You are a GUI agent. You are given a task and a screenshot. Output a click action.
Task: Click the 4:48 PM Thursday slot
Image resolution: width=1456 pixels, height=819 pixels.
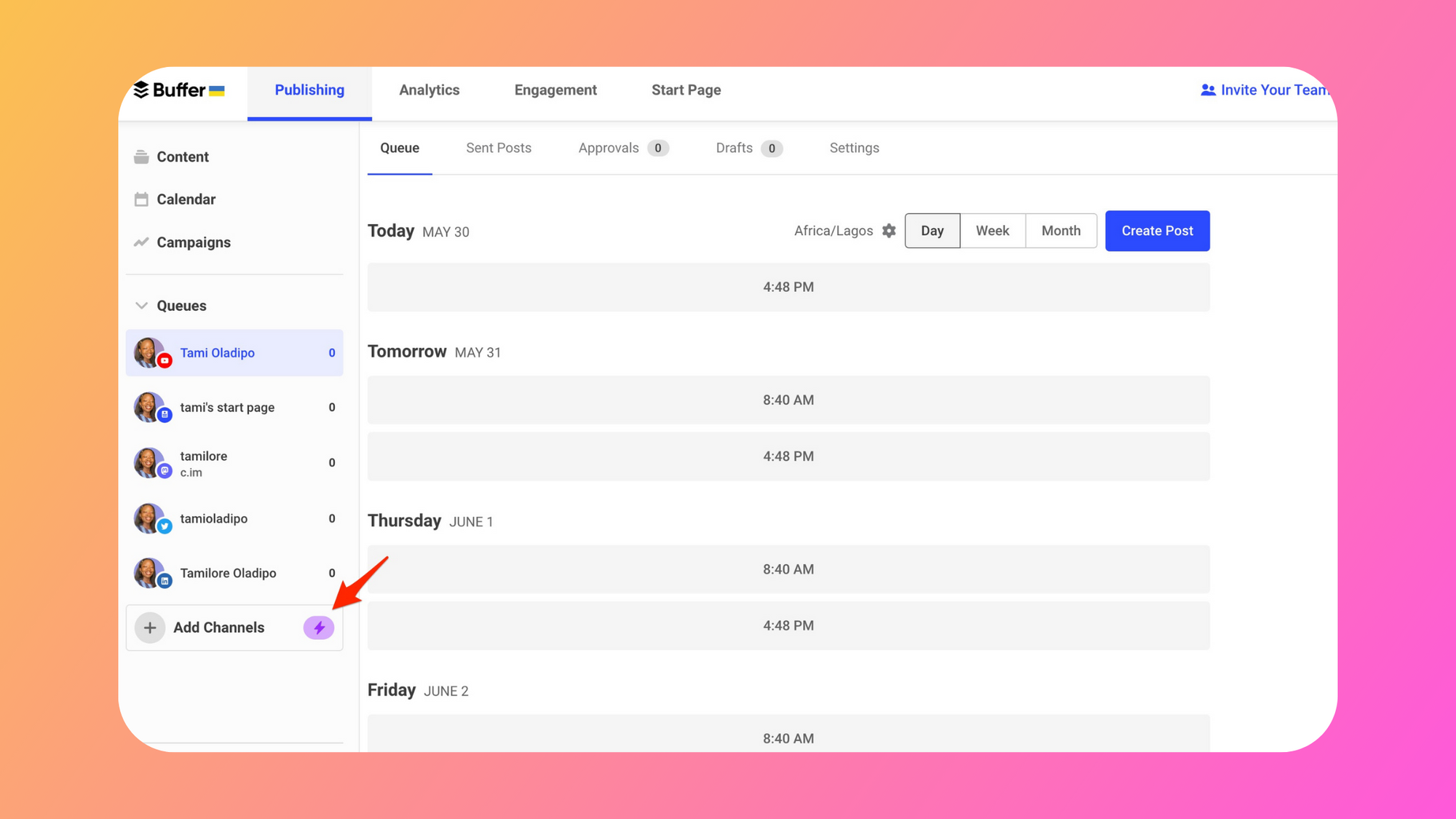(x=788, y=625)
